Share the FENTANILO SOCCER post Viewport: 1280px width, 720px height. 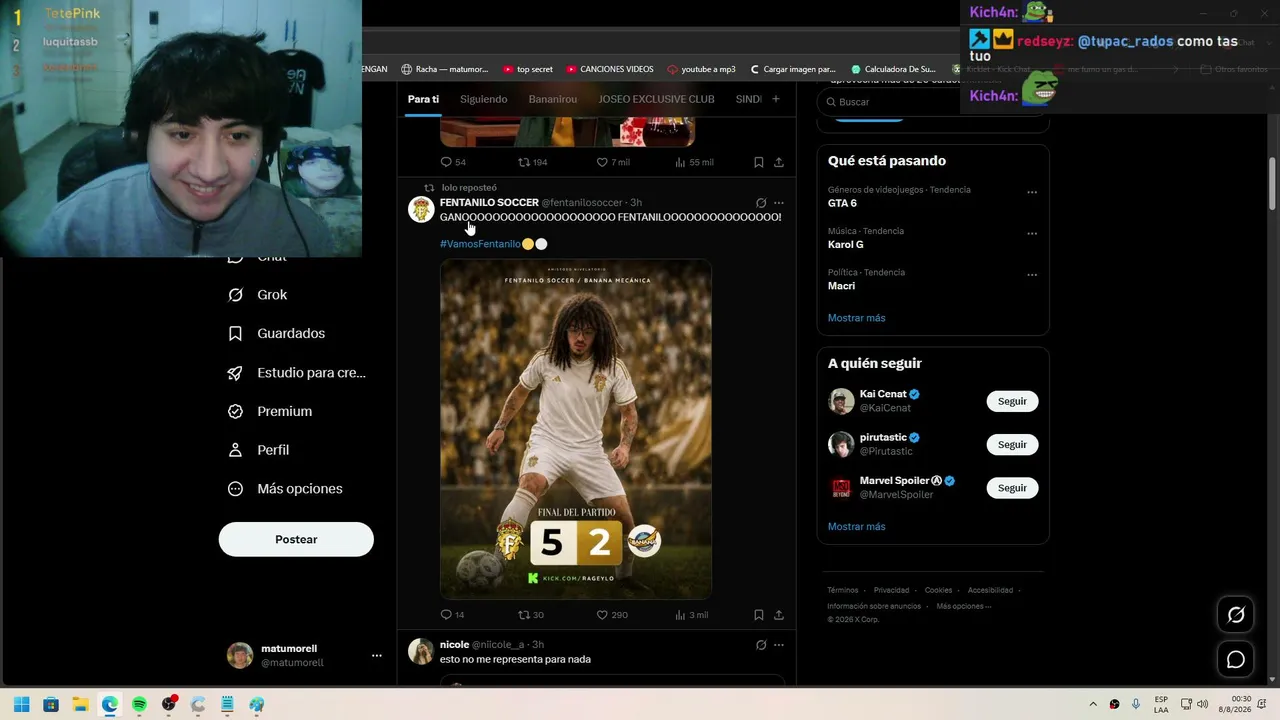point(779,615)
